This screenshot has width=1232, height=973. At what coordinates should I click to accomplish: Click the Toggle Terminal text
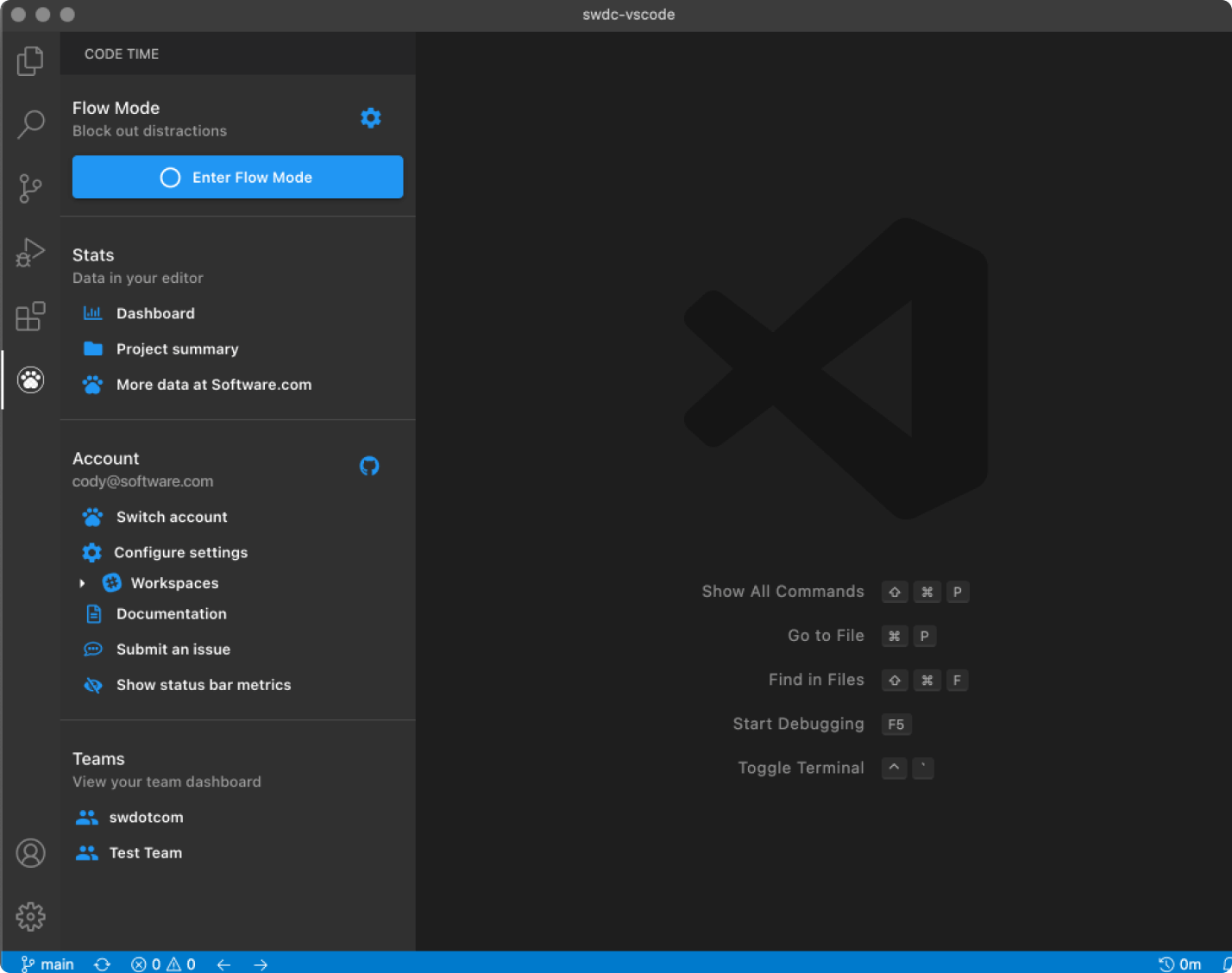point(801,768)
